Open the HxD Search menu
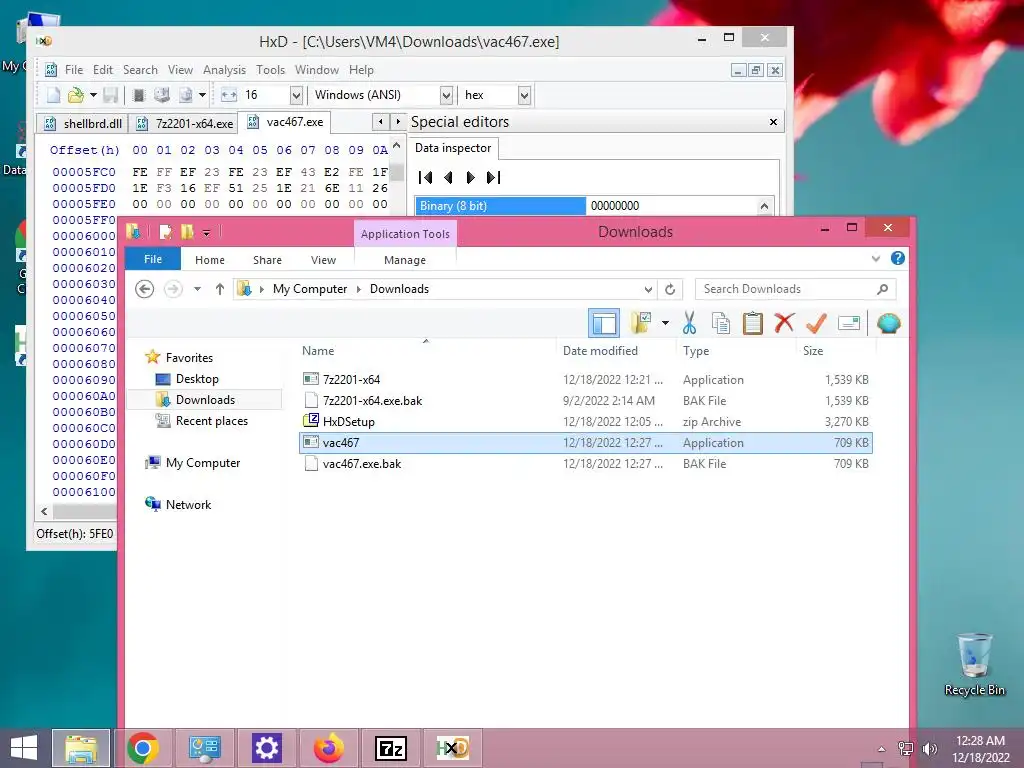 (140, 70)
